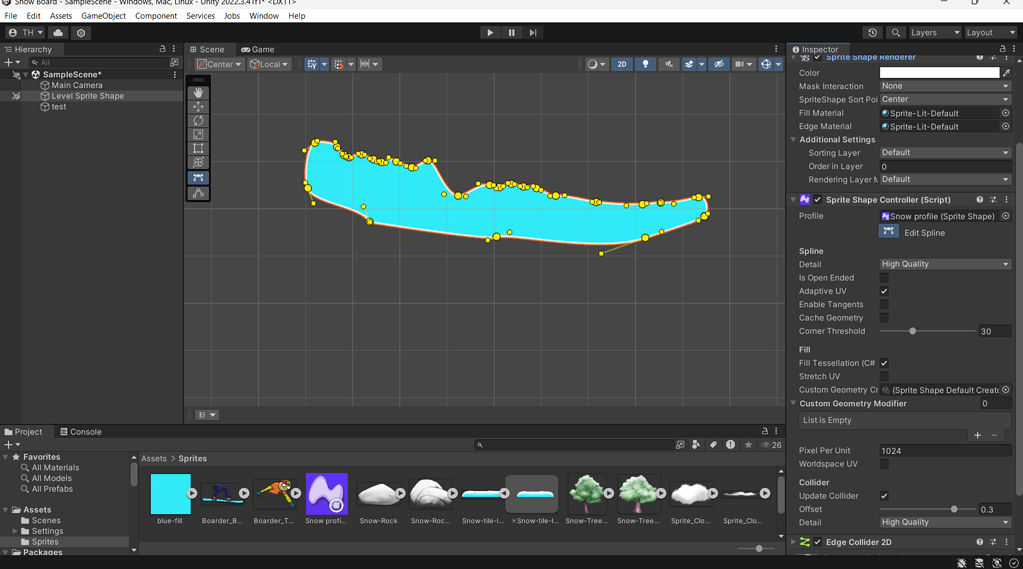Image resolution: width=1023 pixels, height=569 pixels.
Task: Toggle scene lighting bulb icon
Action: (645, 64)
